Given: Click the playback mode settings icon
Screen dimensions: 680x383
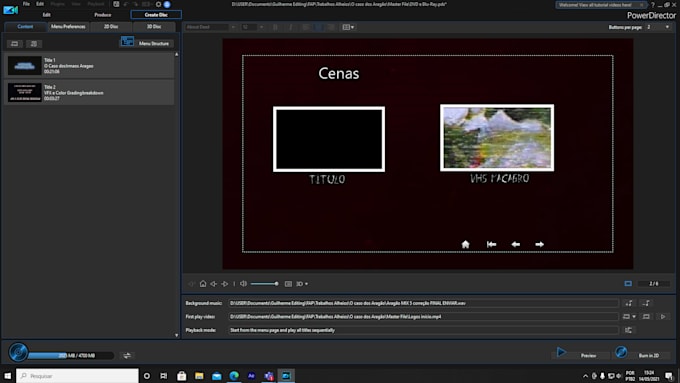Looking at the screenshot, I should pyautogui.click(x=628, y=330).
